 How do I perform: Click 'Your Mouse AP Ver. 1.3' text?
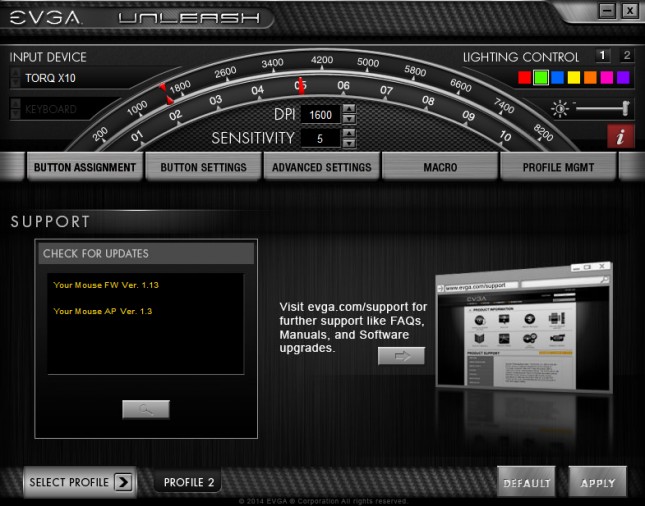(102, 311)
